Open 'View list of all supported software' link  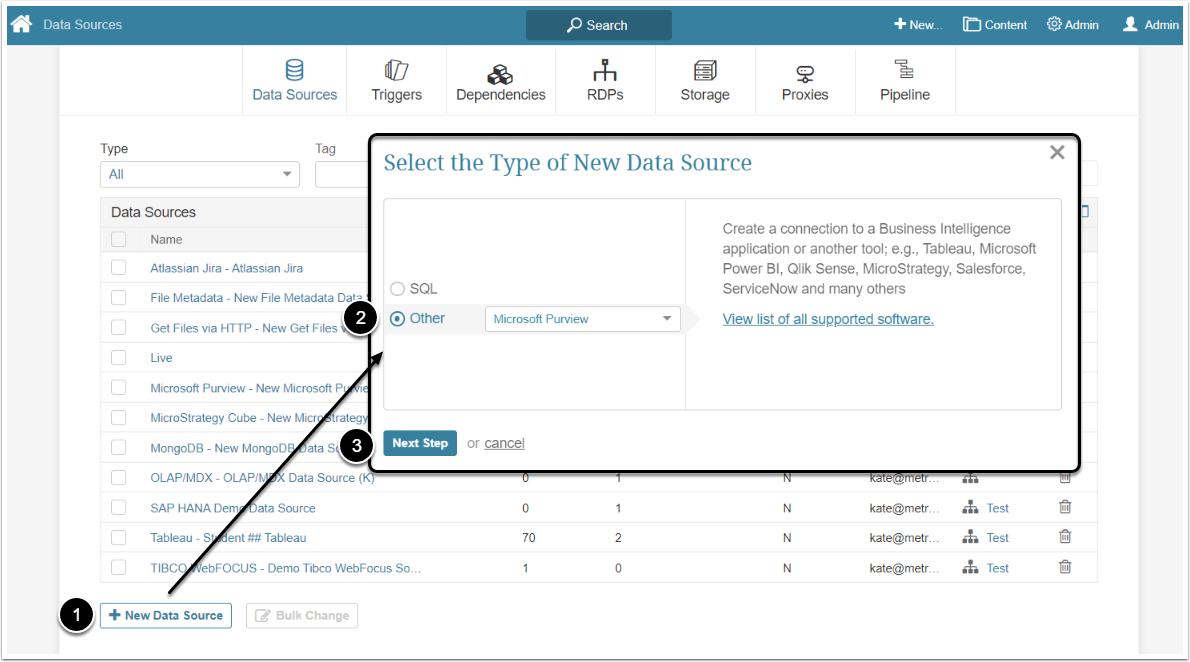point(828,319)
